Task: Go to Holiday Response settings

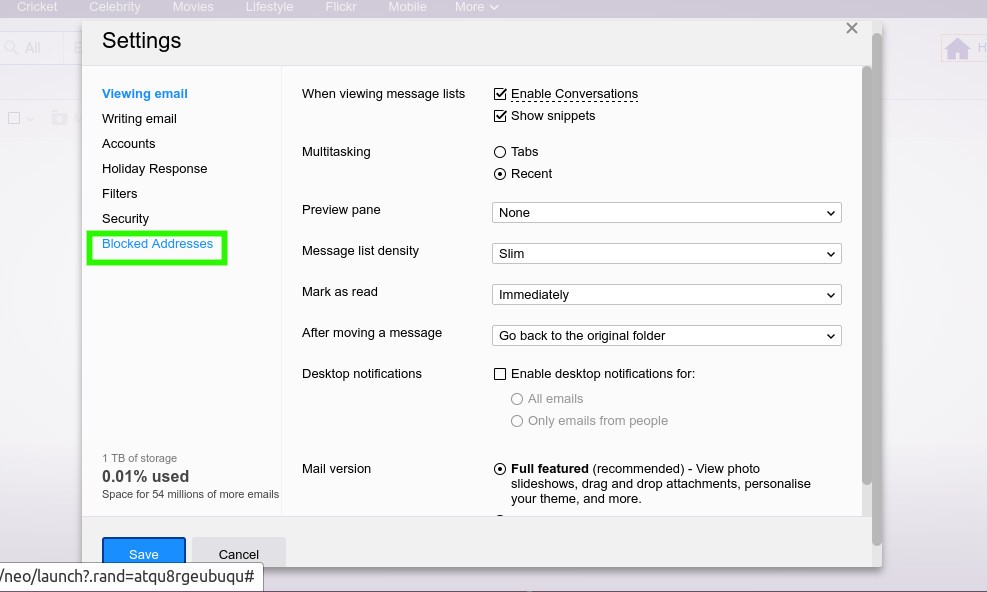Action: [154, 168]
